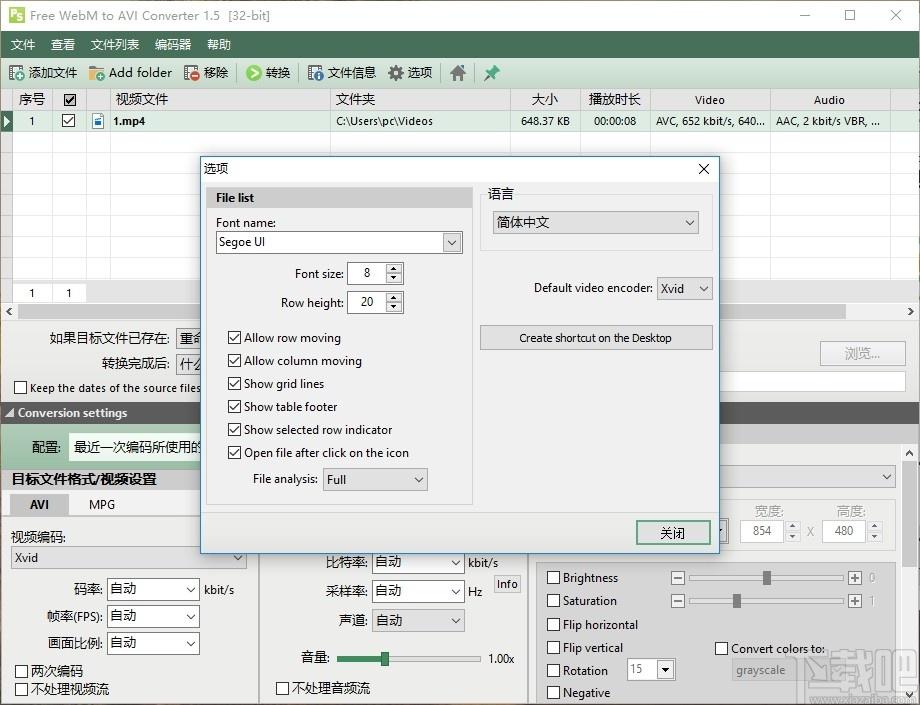Start conversion with the 转换 icon

tap(254, 73)
